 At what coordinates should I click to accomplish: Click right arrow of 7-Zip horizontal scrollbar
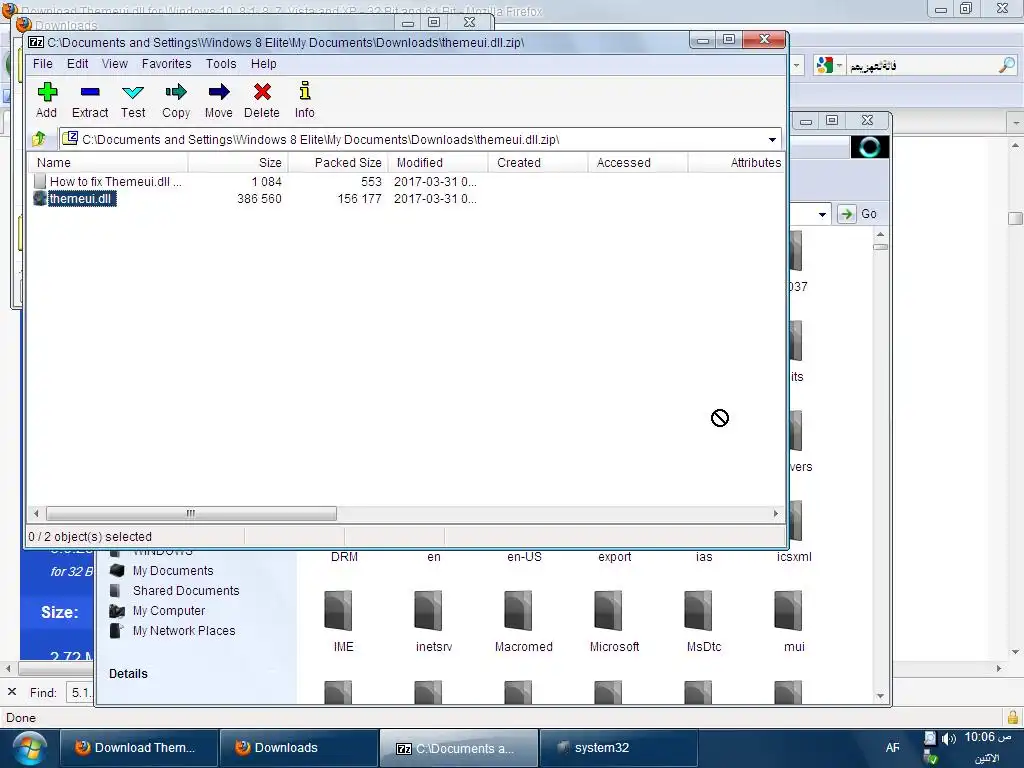[775, 513]
